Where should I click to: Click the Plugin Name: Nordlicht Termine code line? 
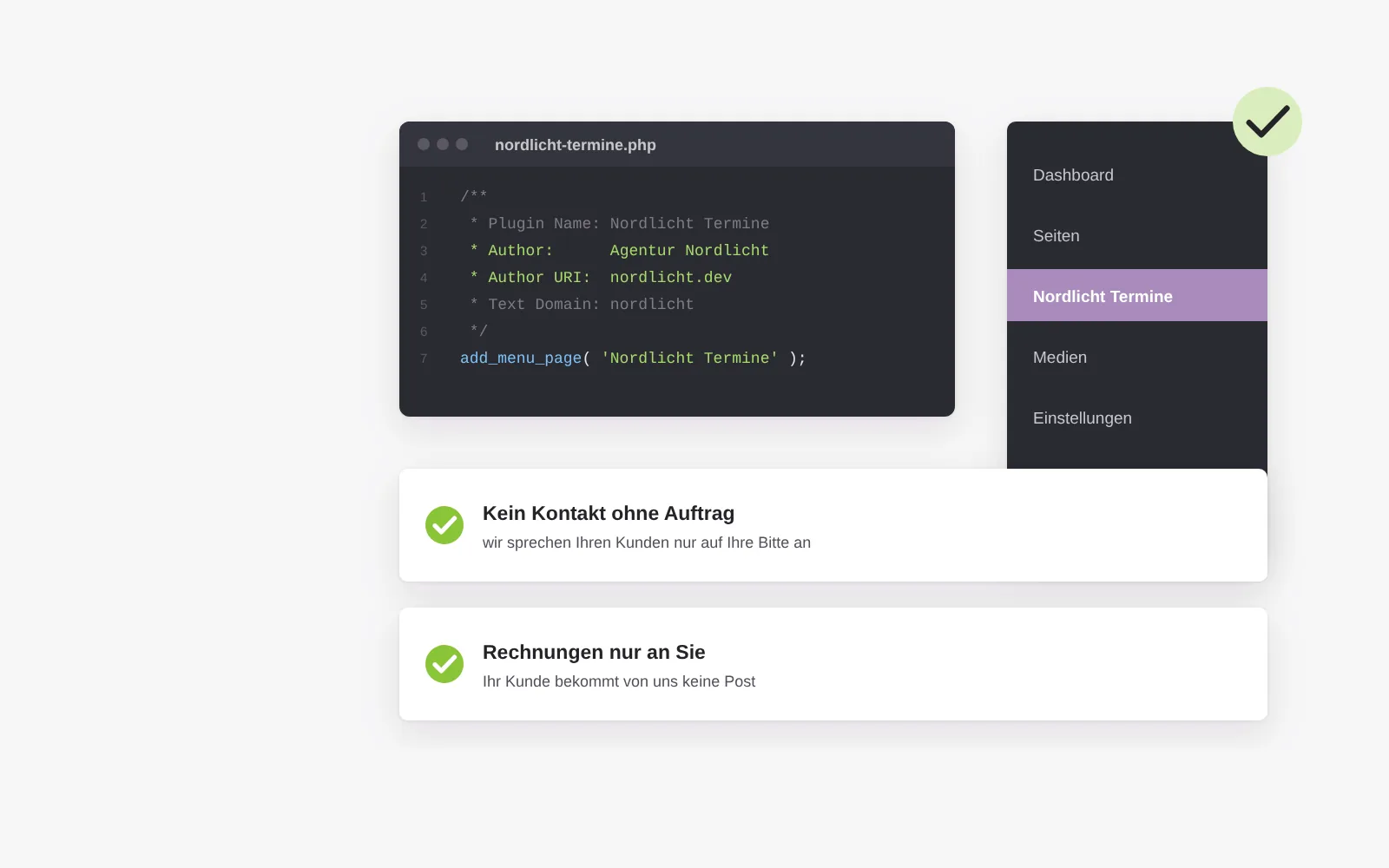(620, 224)
